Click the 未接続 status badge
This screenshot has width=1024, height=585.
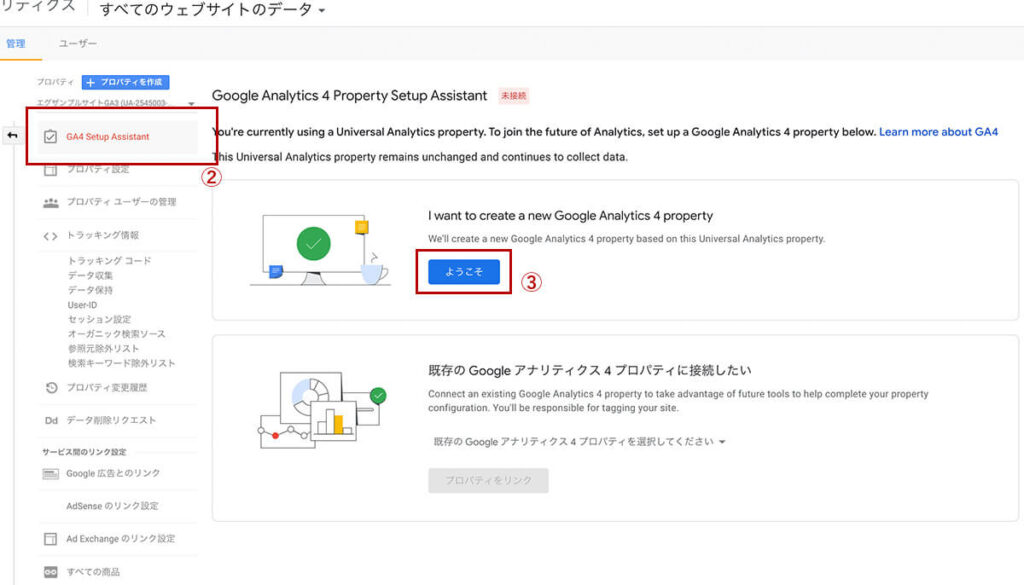click(x=513, y=96)
